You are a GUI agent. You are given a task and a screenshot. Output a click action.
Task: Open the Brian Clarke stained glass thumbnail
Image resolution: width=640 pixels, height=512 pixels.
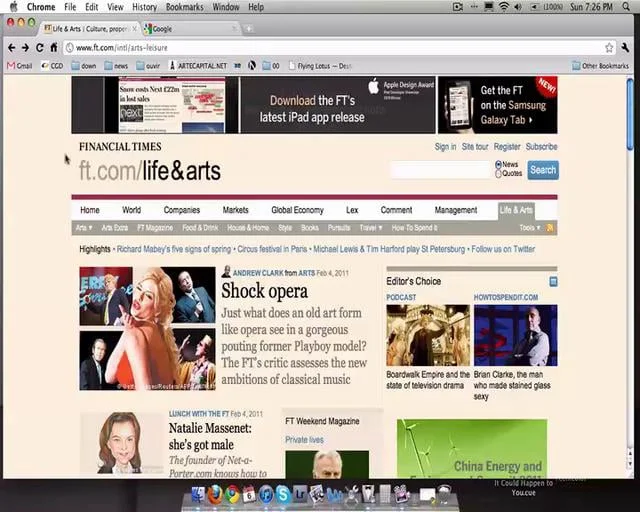(x=516, y=335)
